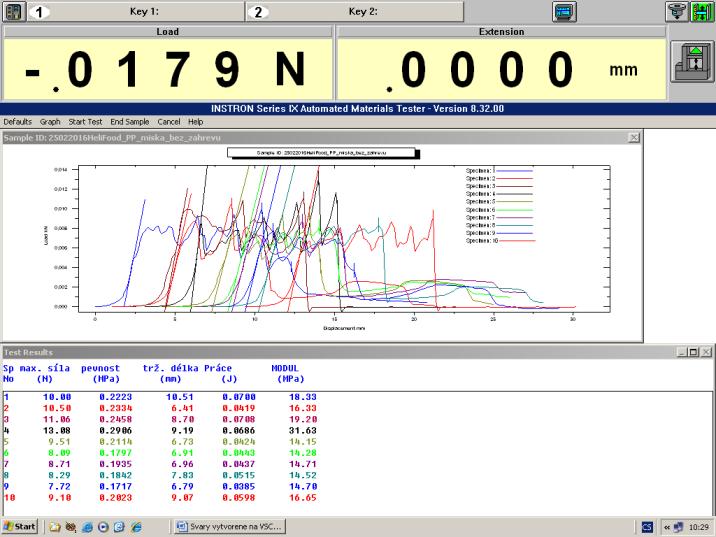Image resolution: width=716 pixels, height=537 pixels.
Task: Minimize the Test Results window
Action: (x=682, y=352)
